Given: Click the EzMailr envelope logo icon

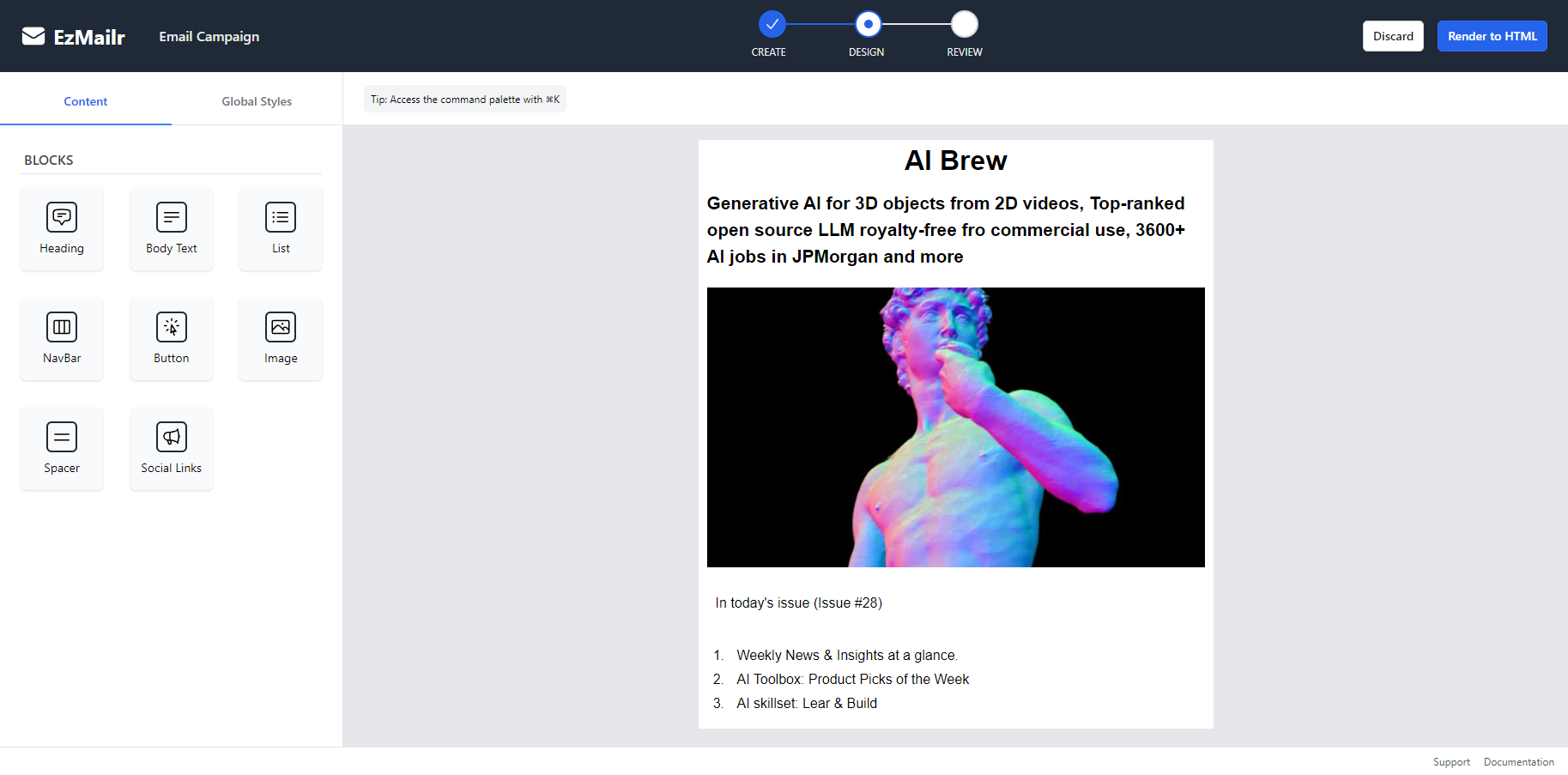Looking at the screenshot, I should click(33, 36).
